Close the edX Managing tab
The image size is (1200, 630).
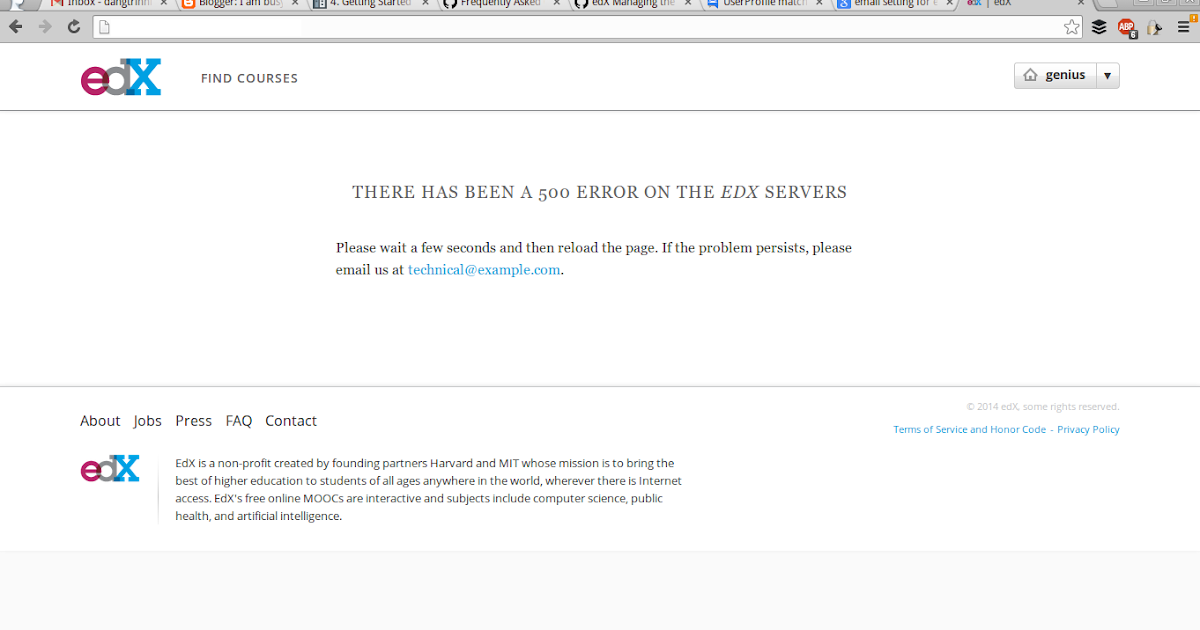pos(687,3)
